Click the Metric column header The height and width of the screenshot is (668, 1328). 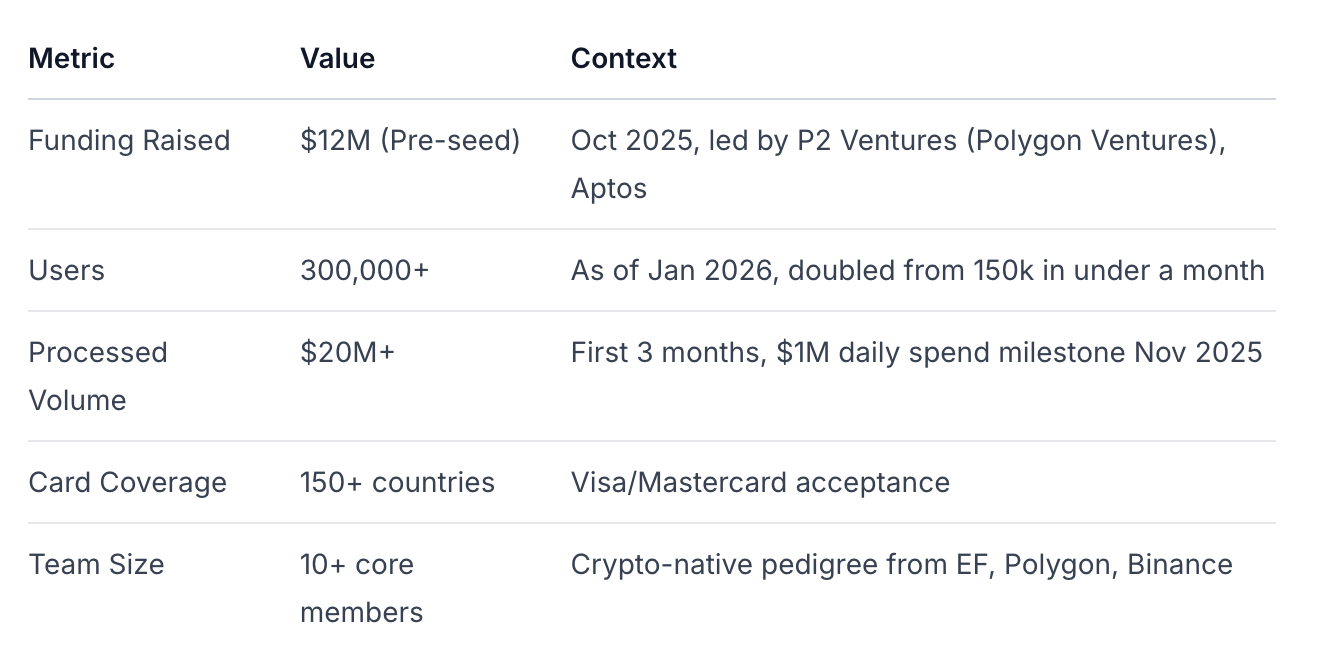(x=71, y=59)
